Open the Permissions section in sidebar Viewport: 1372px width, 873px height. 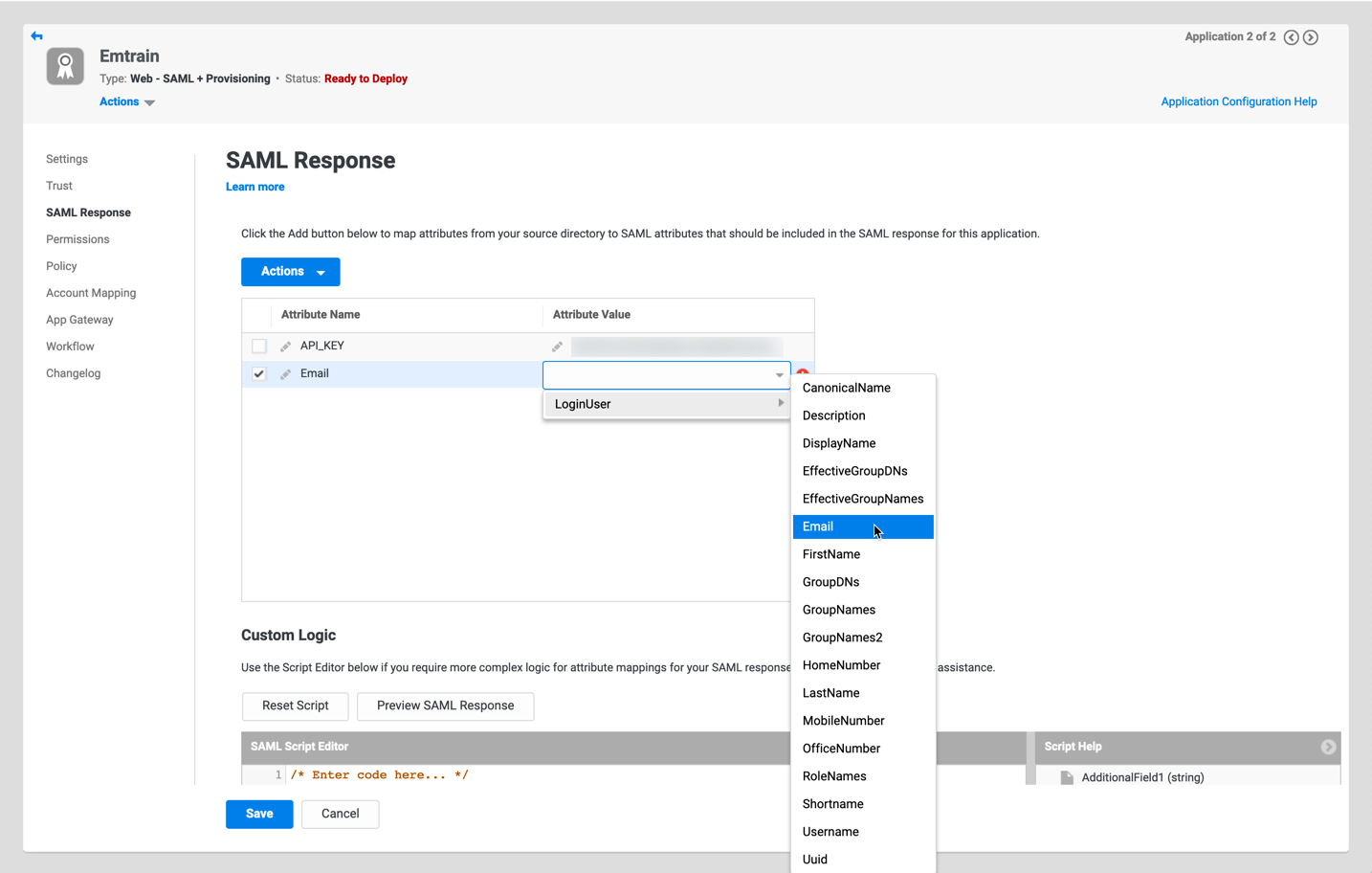(77, 239)
